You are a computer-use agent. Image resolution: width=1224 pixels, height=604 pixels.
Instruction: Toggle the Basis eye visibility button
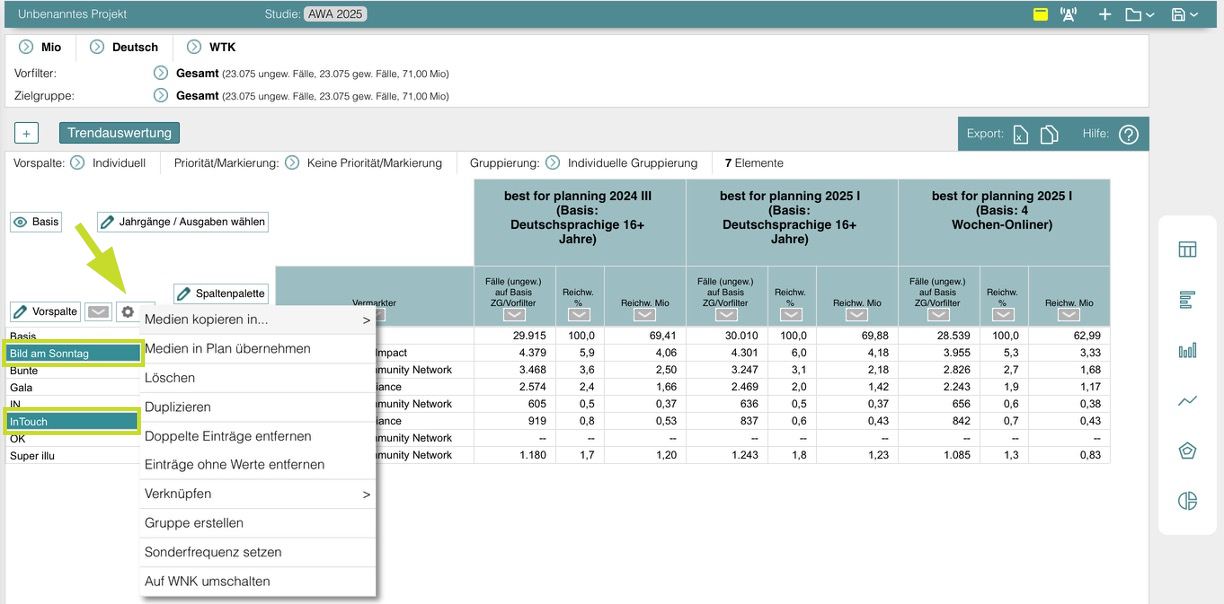[35, 222]
